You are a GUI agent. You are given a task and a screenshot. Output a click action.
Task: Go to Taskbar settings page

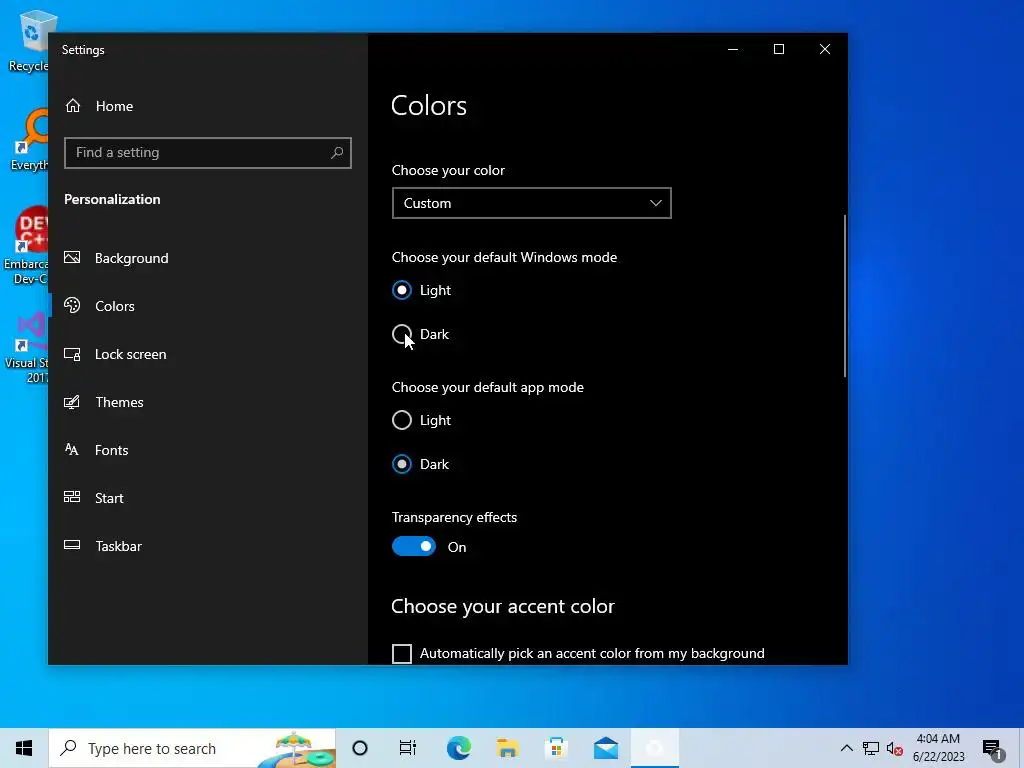click(x=118, y=546)
